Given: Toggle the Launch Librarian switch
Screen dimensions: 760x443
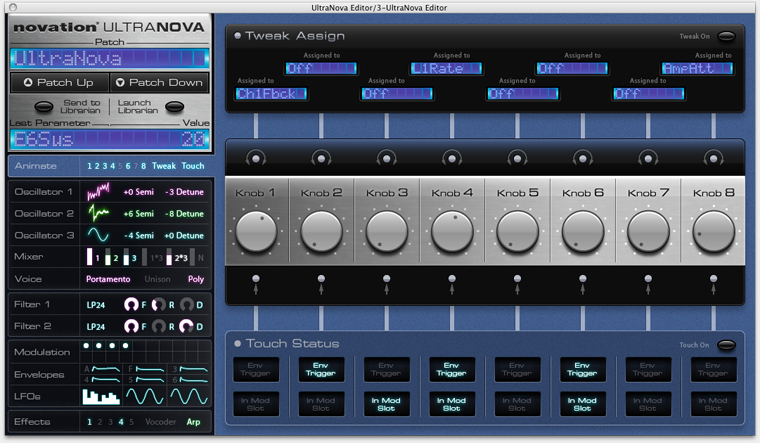Looking at the screenshot, I should 174,106.
